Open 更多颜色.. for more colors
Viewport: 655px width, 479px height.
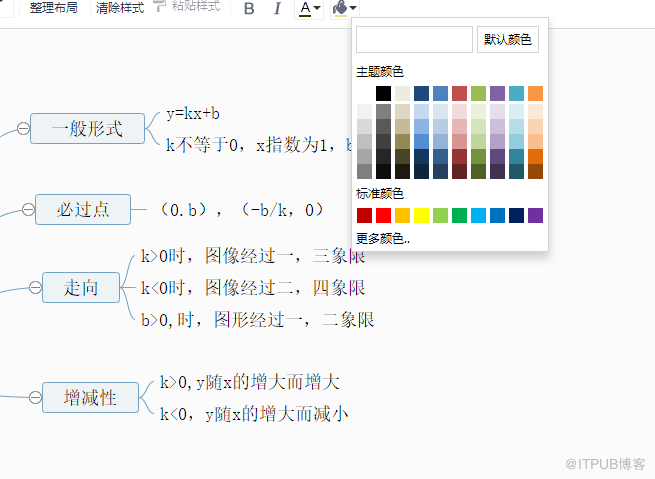pos(383,239)
